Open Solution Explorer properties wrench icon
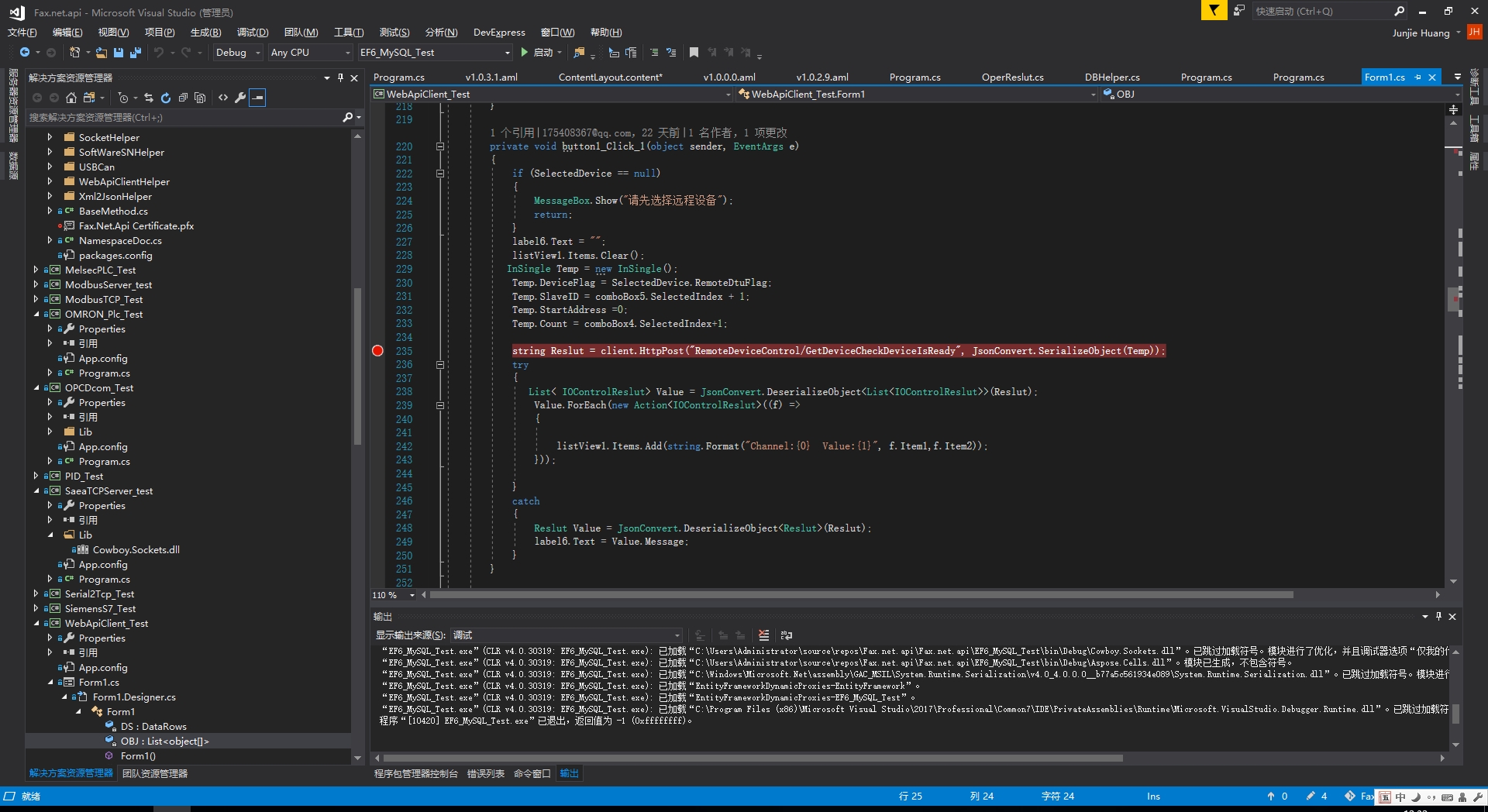 pyautogui.click(x=240, y=98)
